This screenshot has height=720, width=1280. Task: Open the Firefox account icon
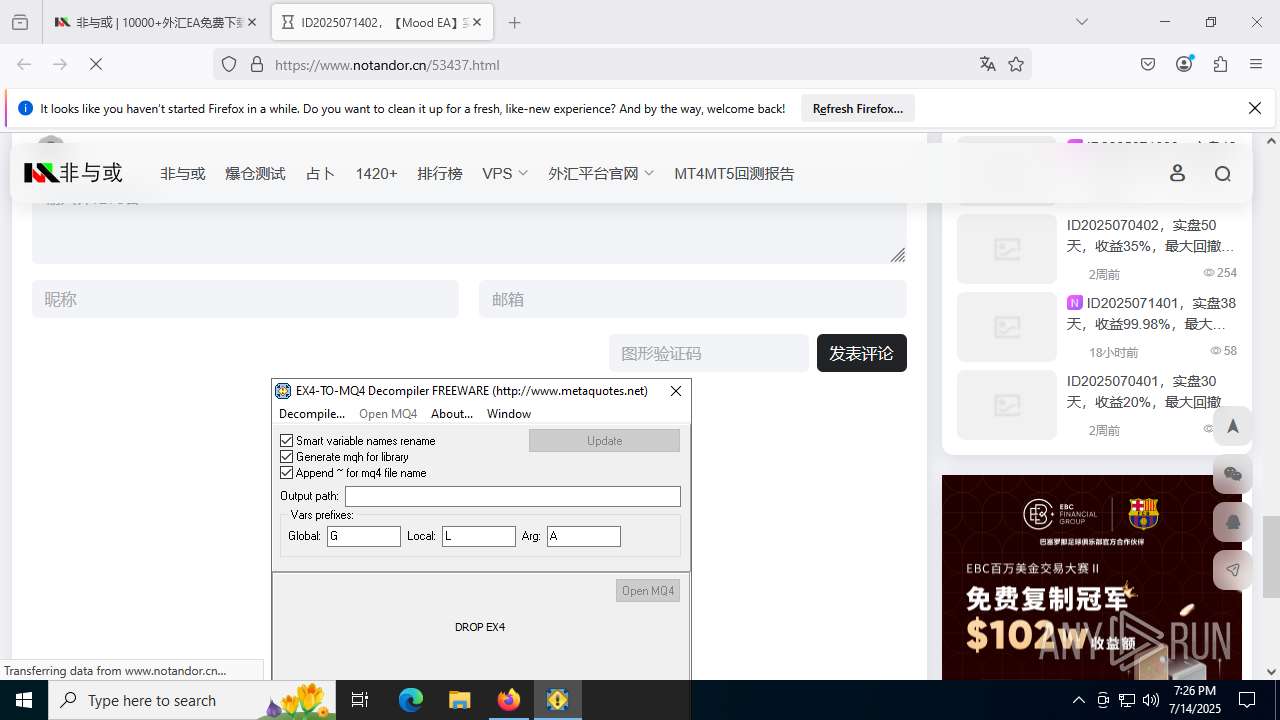(1184, 64)
